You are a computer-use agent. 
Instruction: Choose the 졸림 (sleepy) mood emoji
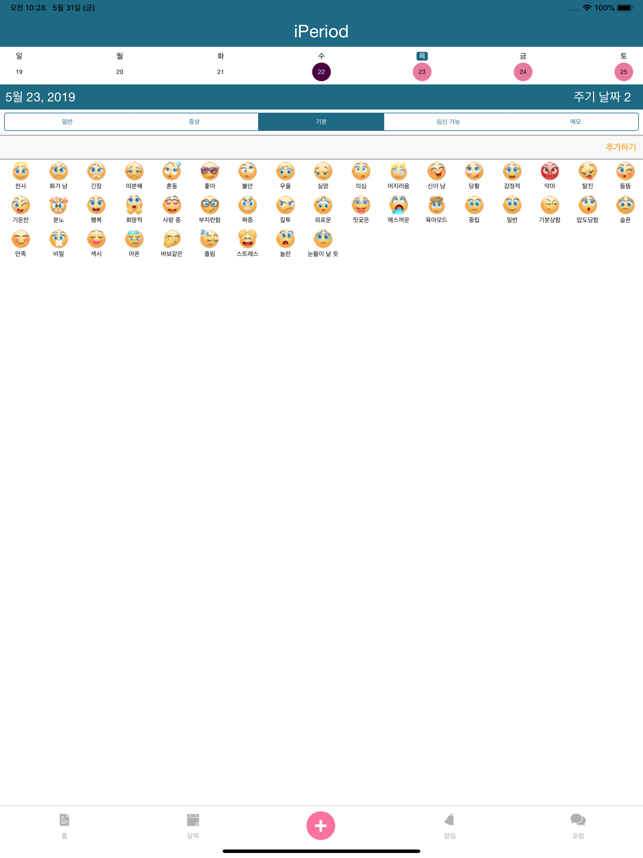click(x=209, y=241)
